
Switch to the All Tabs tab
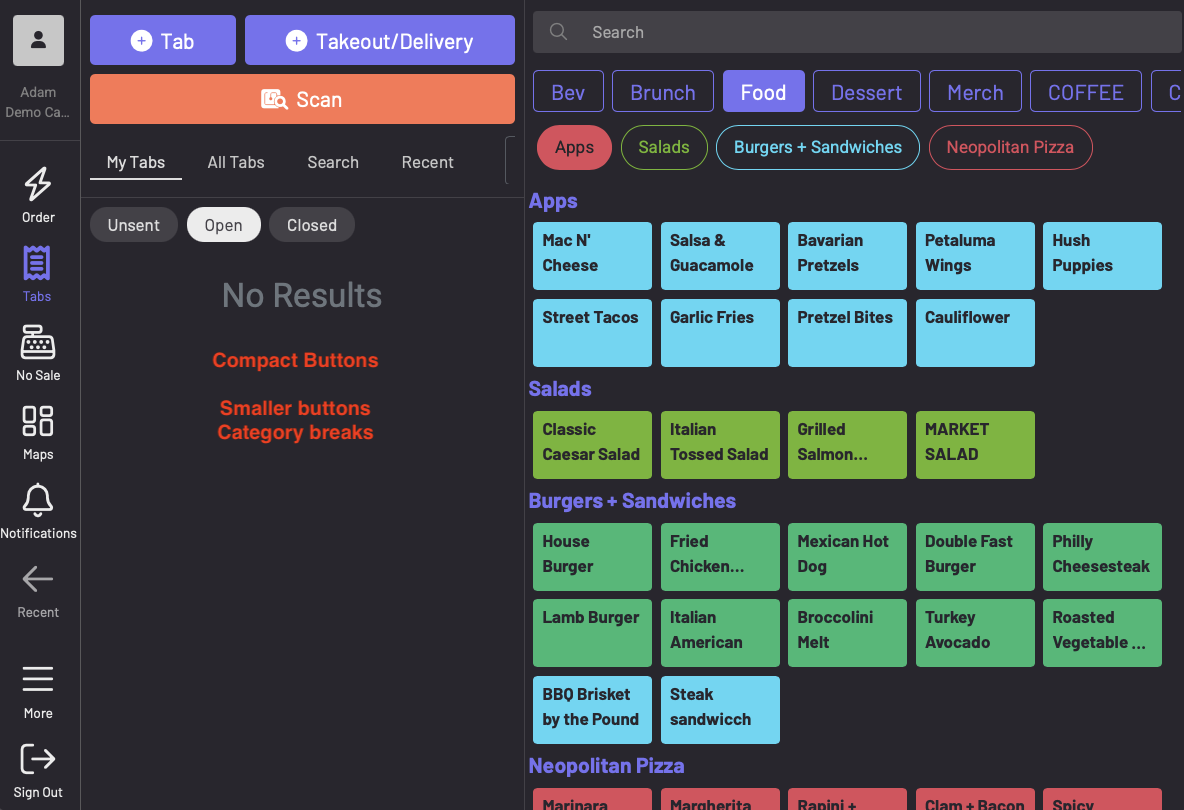click(236, 162)
